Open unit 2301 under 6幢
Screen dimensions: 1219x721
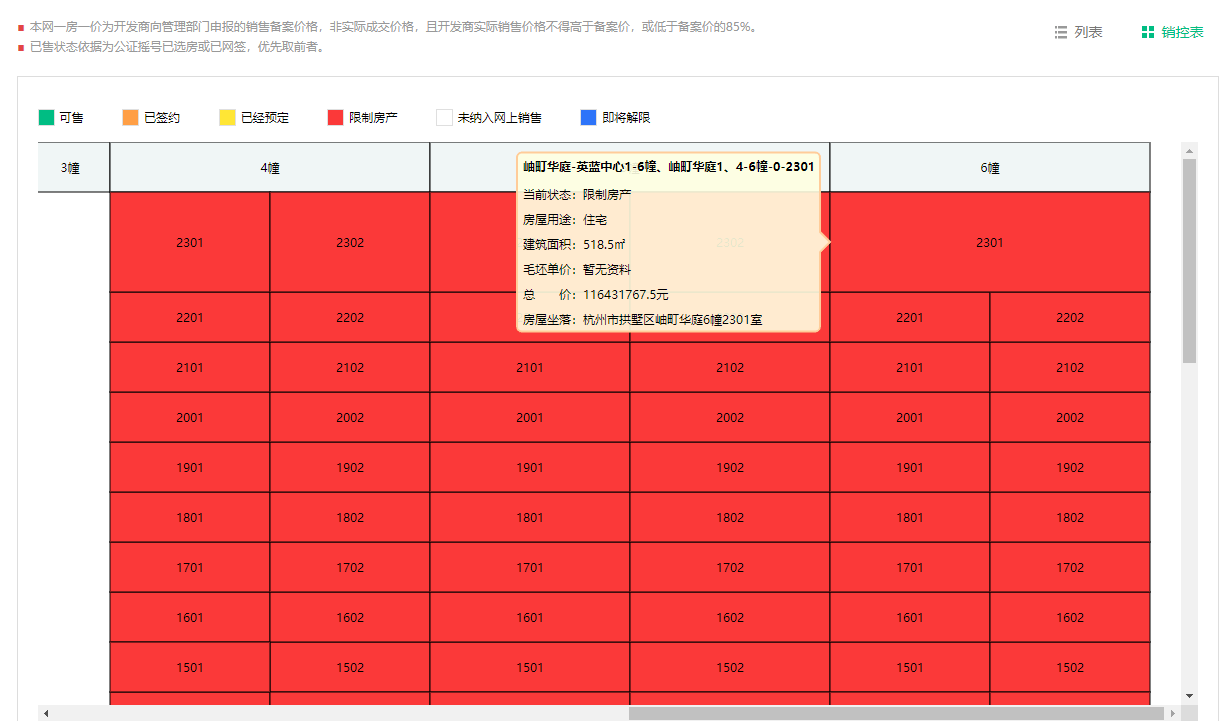click(990, 242)
